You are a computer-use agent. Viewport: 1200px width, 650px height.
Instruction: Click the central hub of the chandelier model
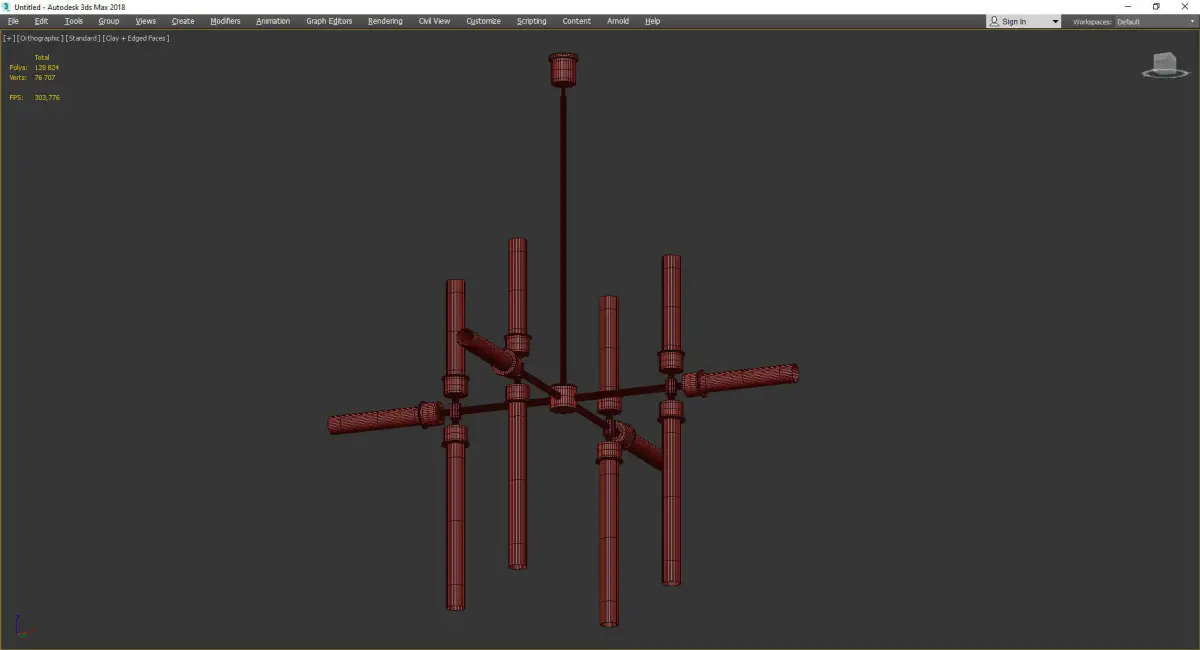click(x=564, y=398)
